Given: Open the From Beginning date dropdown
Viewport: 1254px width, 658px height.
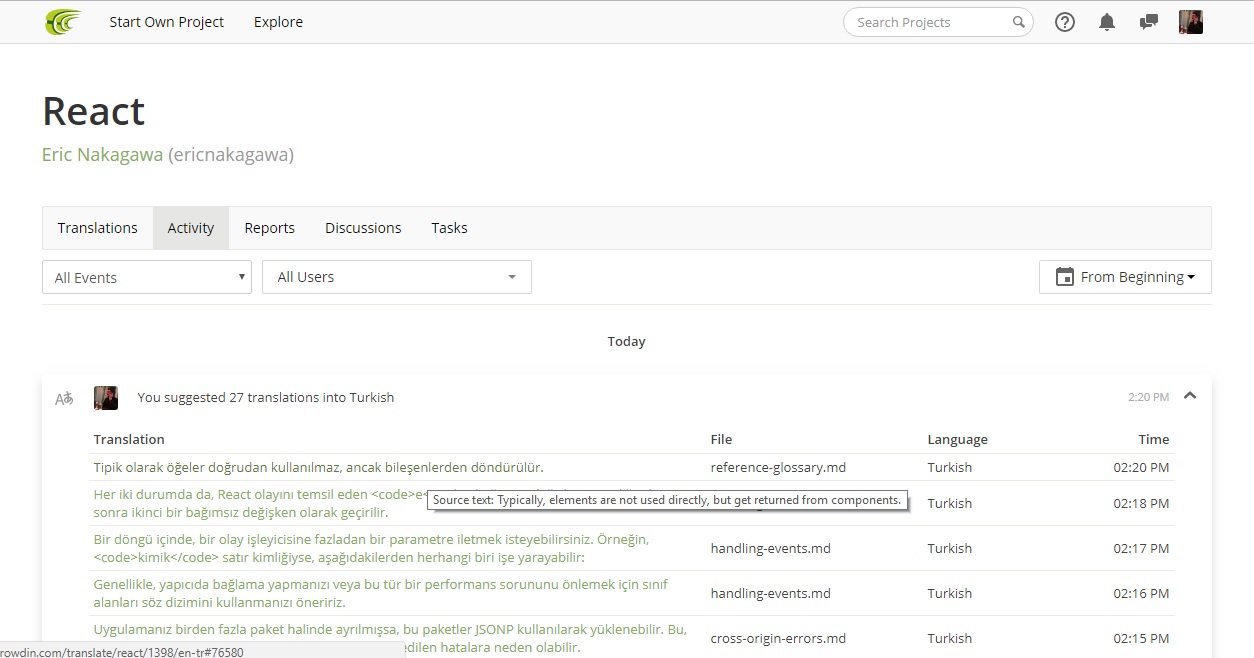Looking at the screenshot, I should click(x=1125, y=277).
